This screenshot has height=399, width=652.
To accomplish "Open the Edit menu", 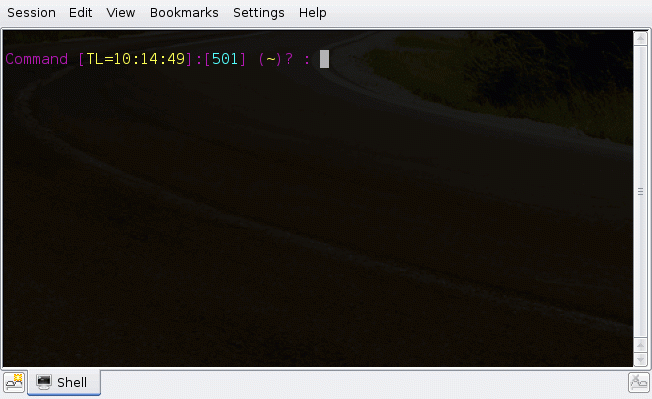I will pyautogui.click(x=80, y=13).
